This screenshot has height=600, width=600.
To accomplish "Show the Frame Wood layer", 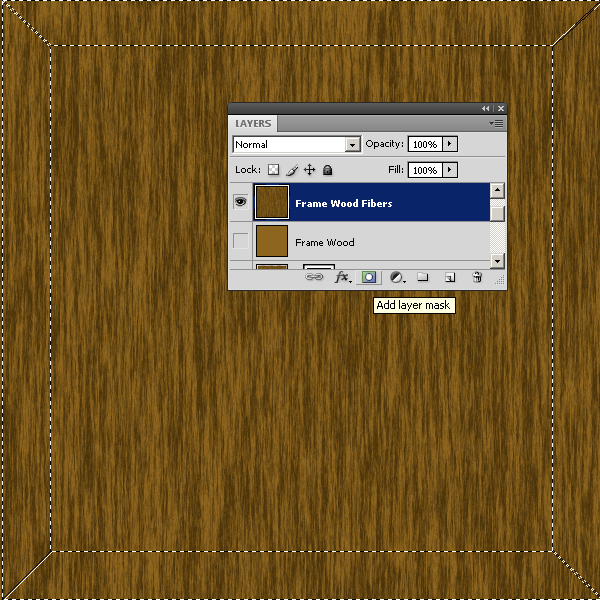I will pyautogui.click(x=240, y=241).
